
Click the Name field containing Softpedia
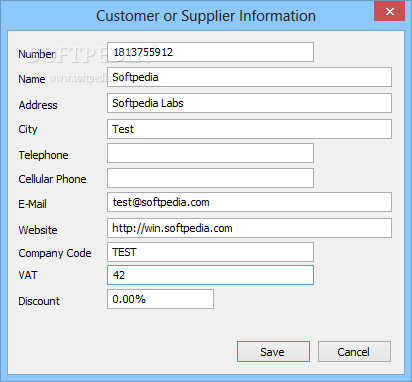click(249, 77)
